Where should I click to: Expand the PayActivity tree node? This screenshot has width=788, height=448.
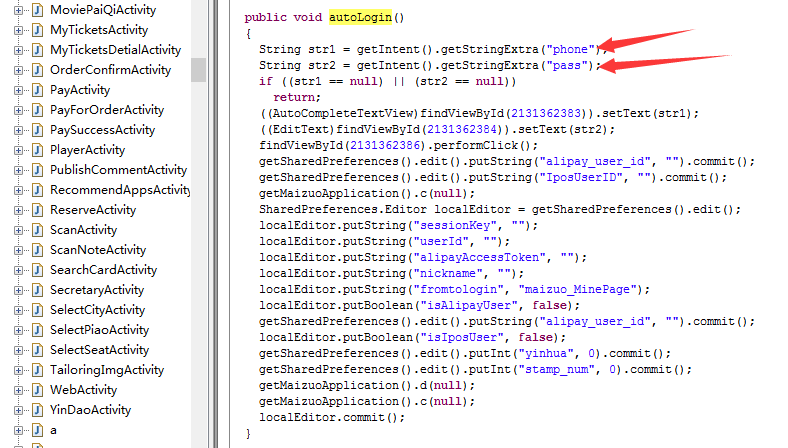point(18,91)
